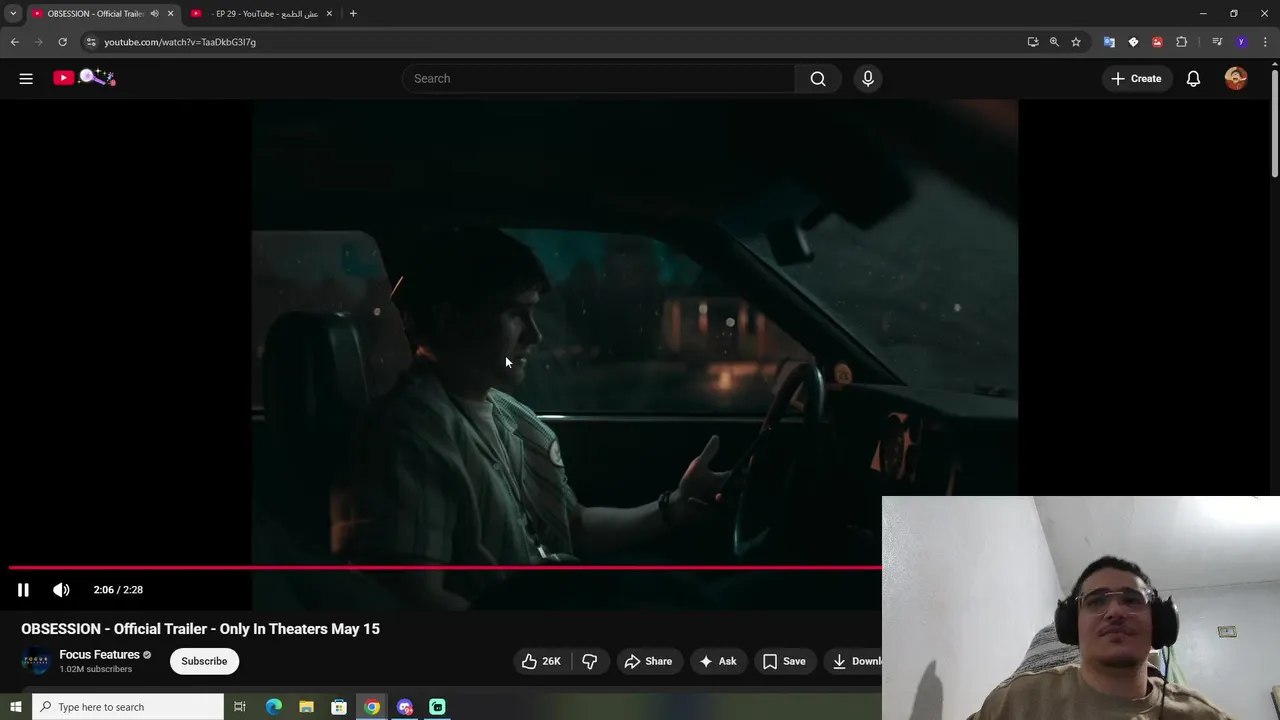Open the purple Discord taskbar icon
The height and width of the screenshot is (720, 1280).
click(405, 707)
